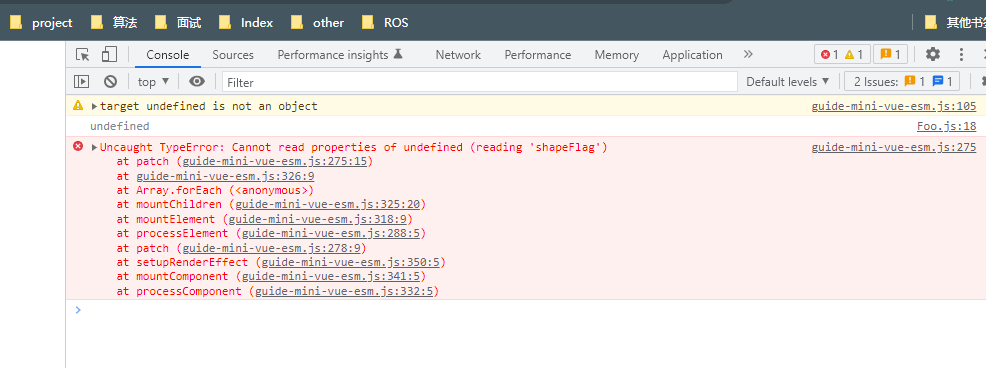The width and height of the screenshot is (986, 368).
Task: Clear console with the ban icon
Action: (x=111, y=81)
